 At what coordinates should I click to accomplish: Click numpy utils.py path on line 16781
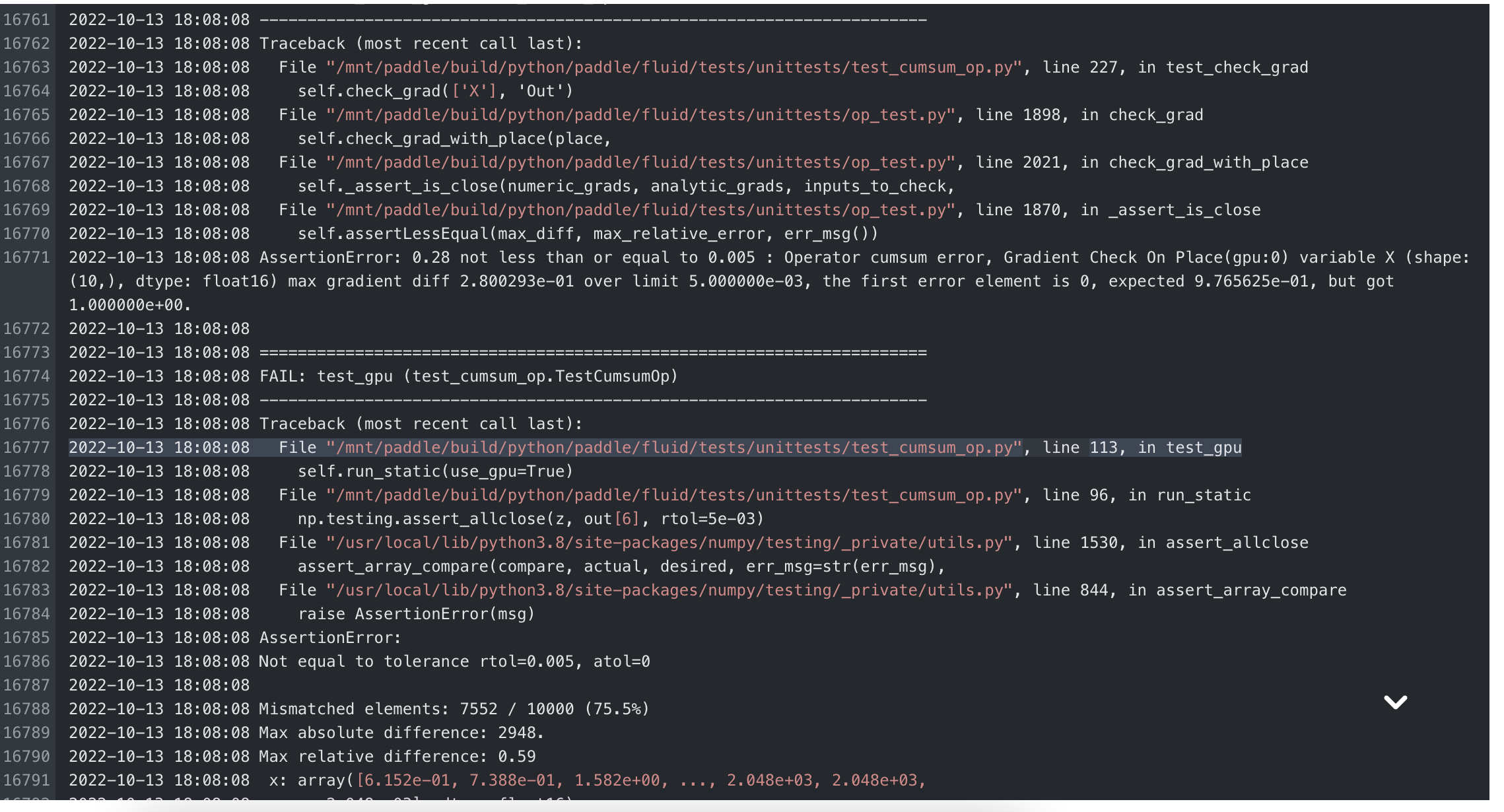[668, 543]
